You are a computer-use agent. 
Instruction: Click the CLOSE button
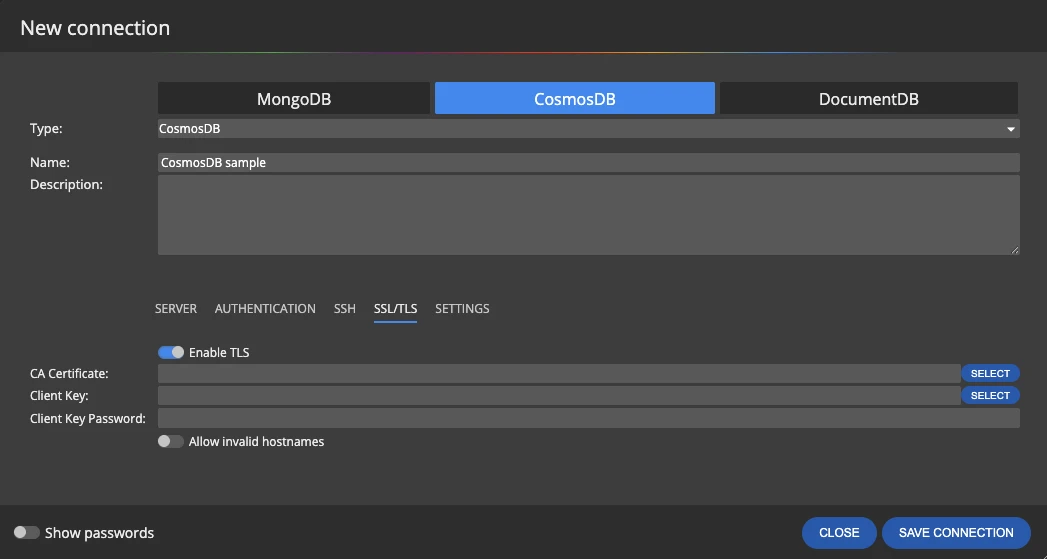coord(839,532)
